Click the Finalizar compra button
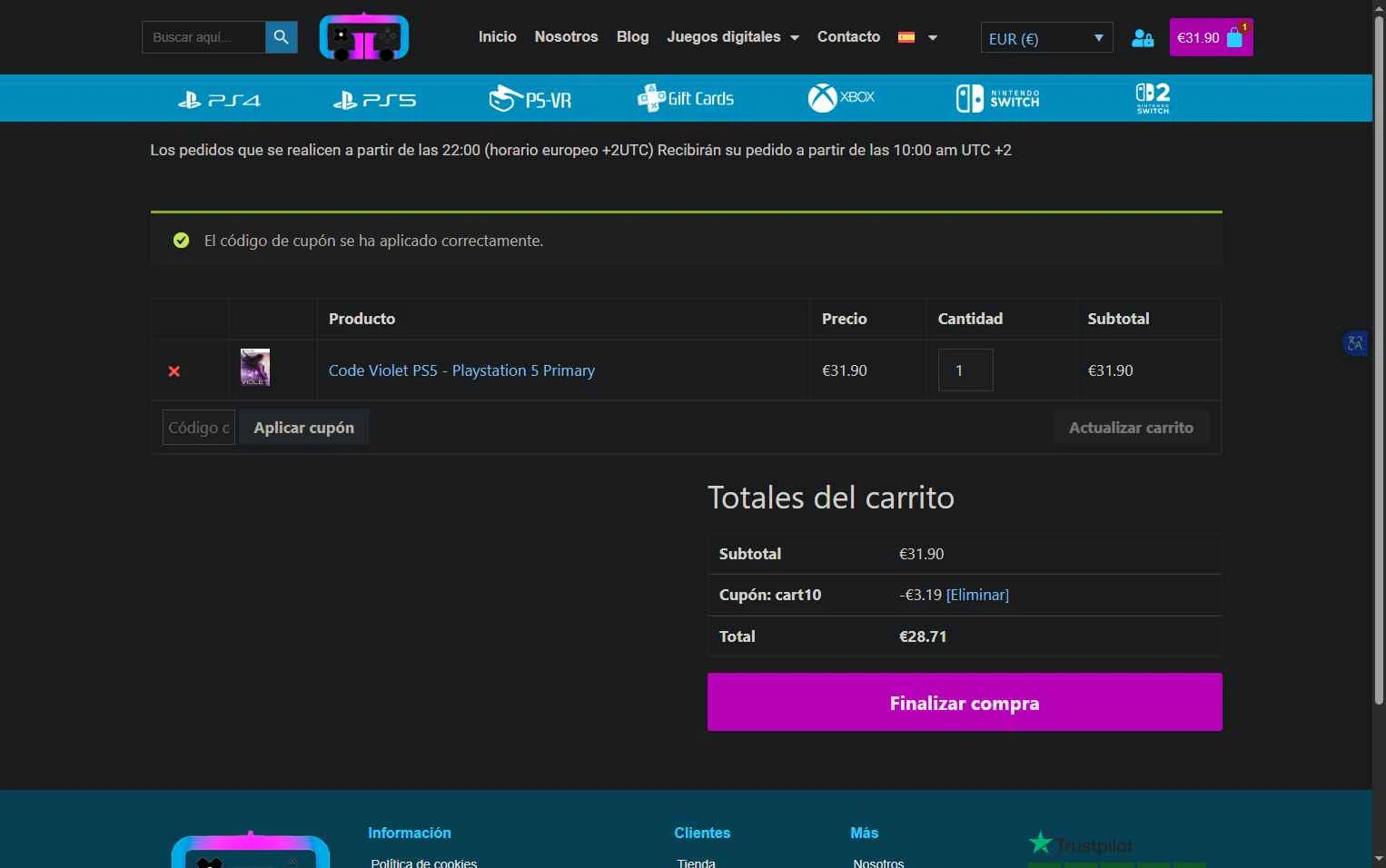The image size is (1386, 868). (965, 702)
